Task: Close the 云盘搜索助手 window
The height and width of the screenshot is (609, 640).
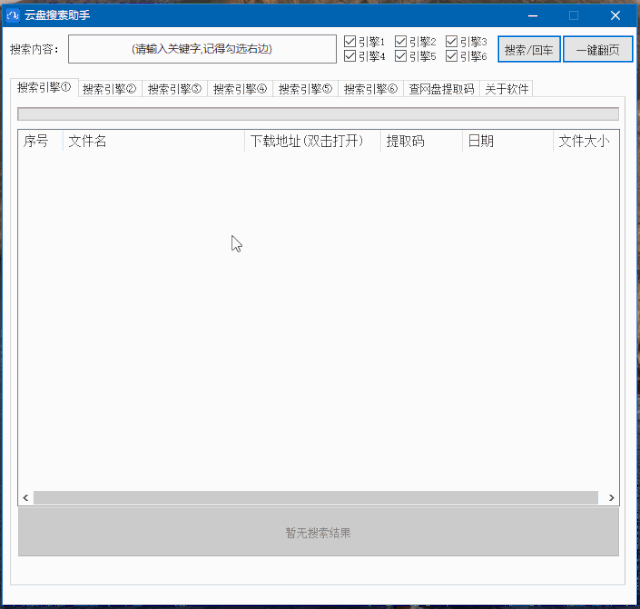Action: [615, 16]
